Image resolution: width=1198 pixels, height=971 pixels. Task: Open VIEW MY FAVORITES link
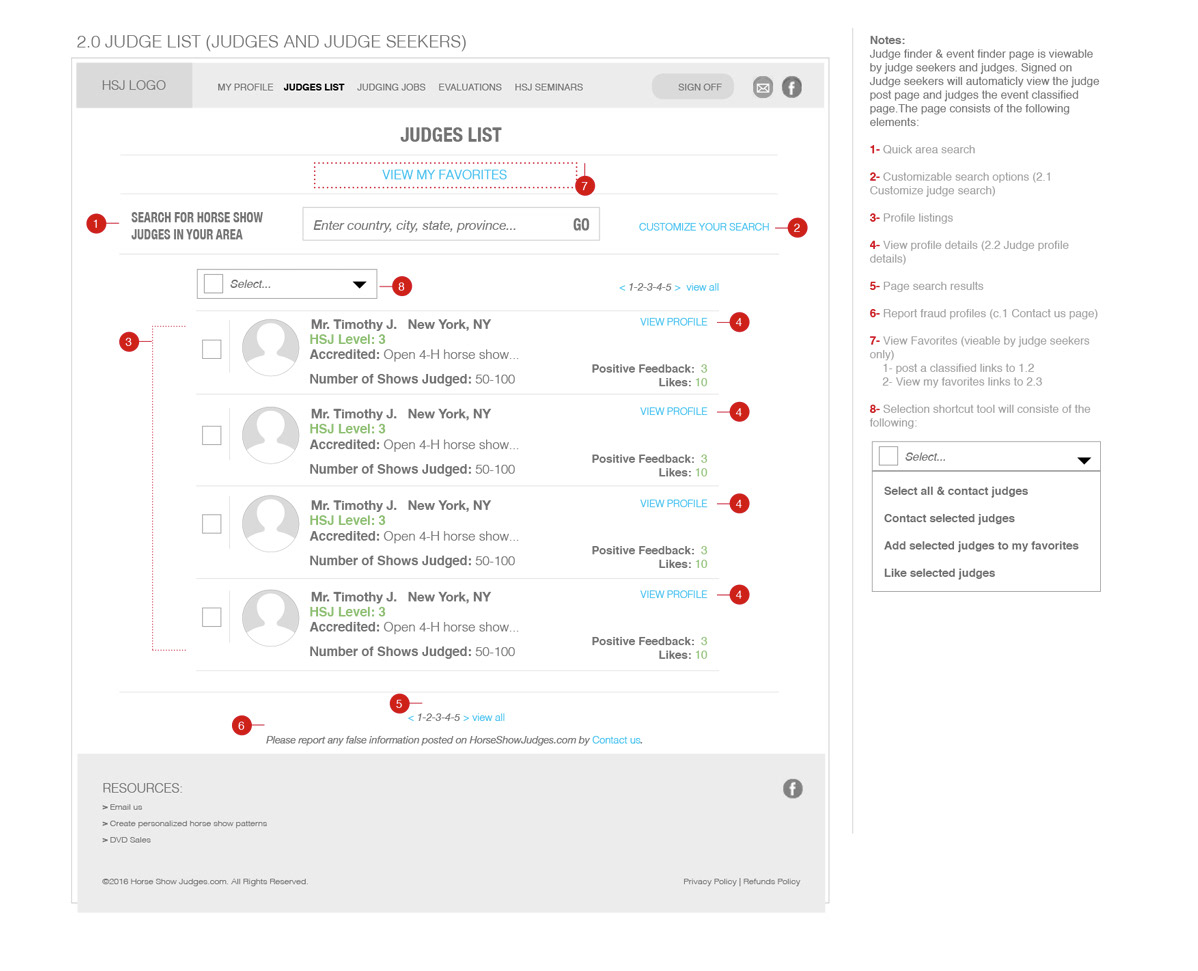point(445,175)
